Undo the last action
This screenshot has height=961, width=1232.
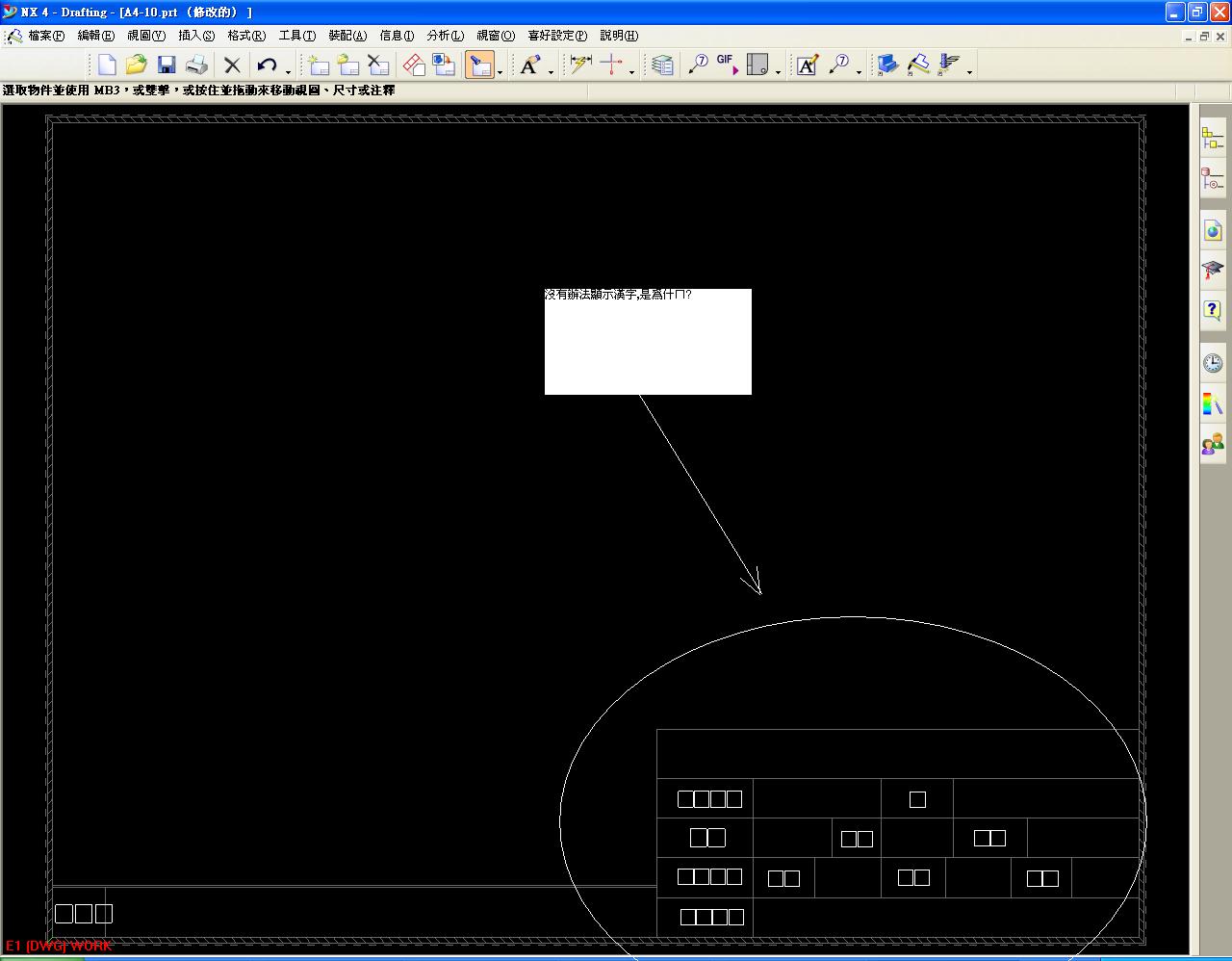click(x=267, y=65)
